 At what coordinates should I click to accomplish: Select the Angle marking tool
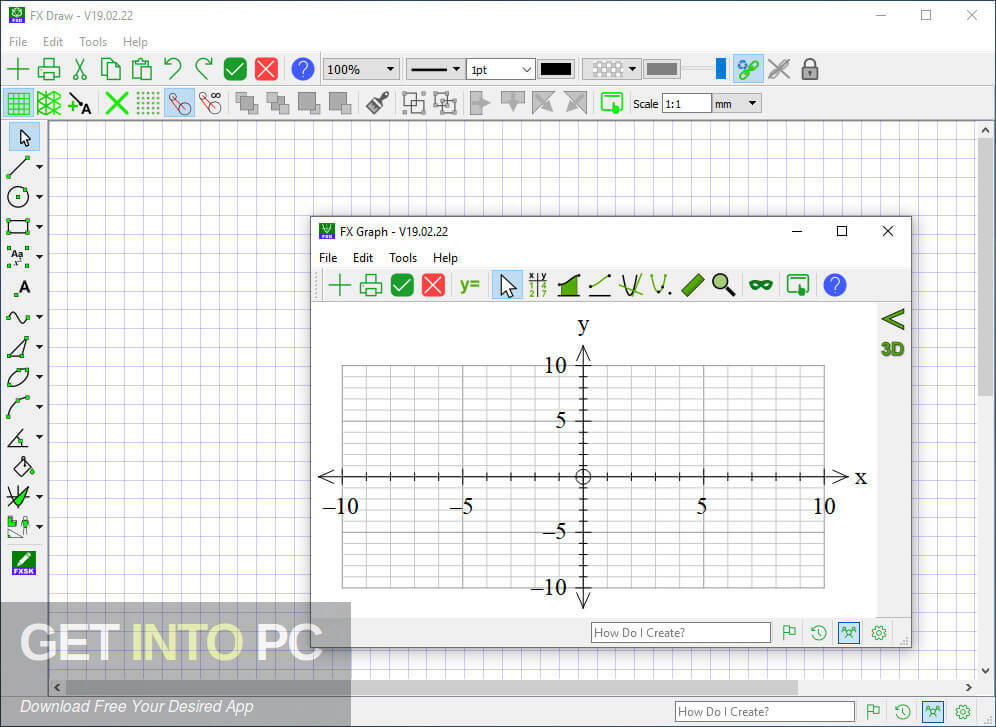[18, 437]
